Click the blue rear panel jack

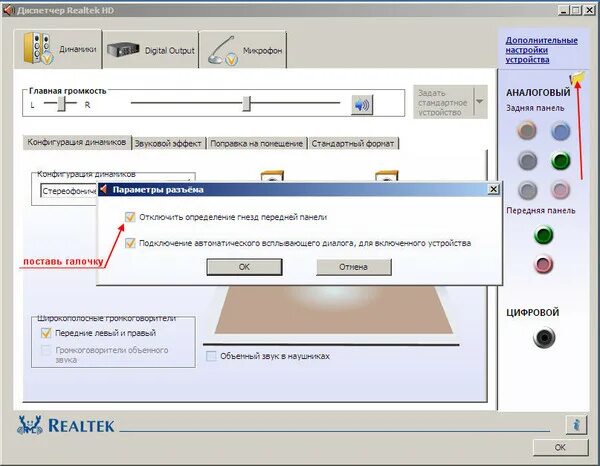[561, 131]
